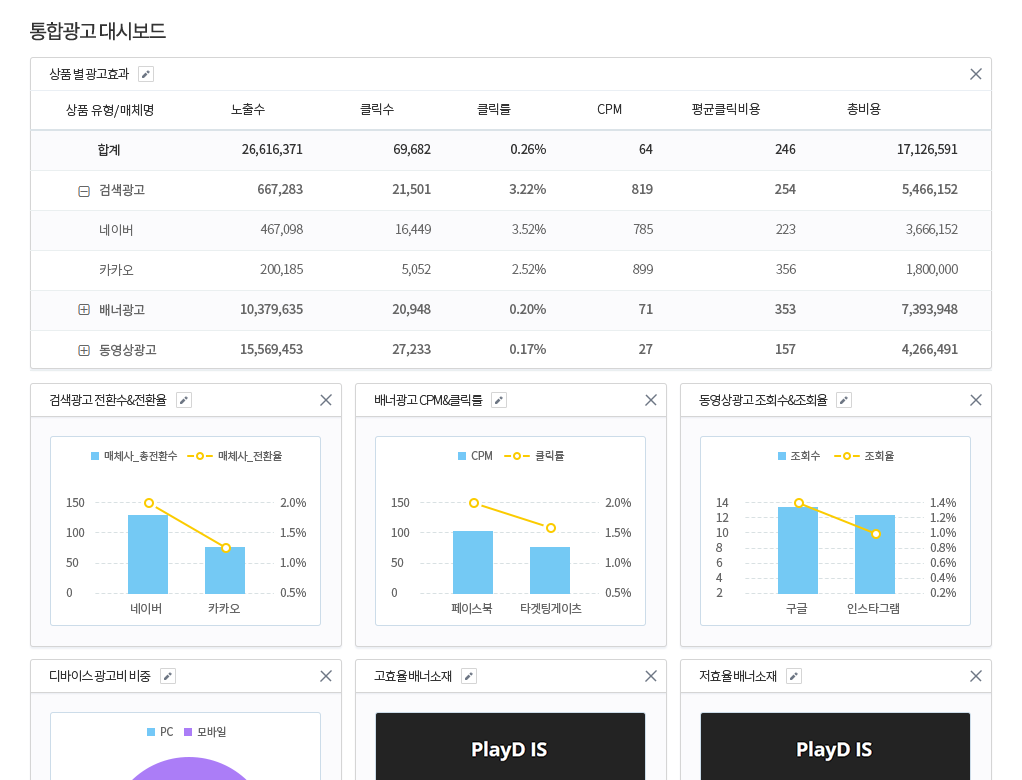Expand the 배너광고 row
The width and height of the screenshot is (1022, 780).
84,310
